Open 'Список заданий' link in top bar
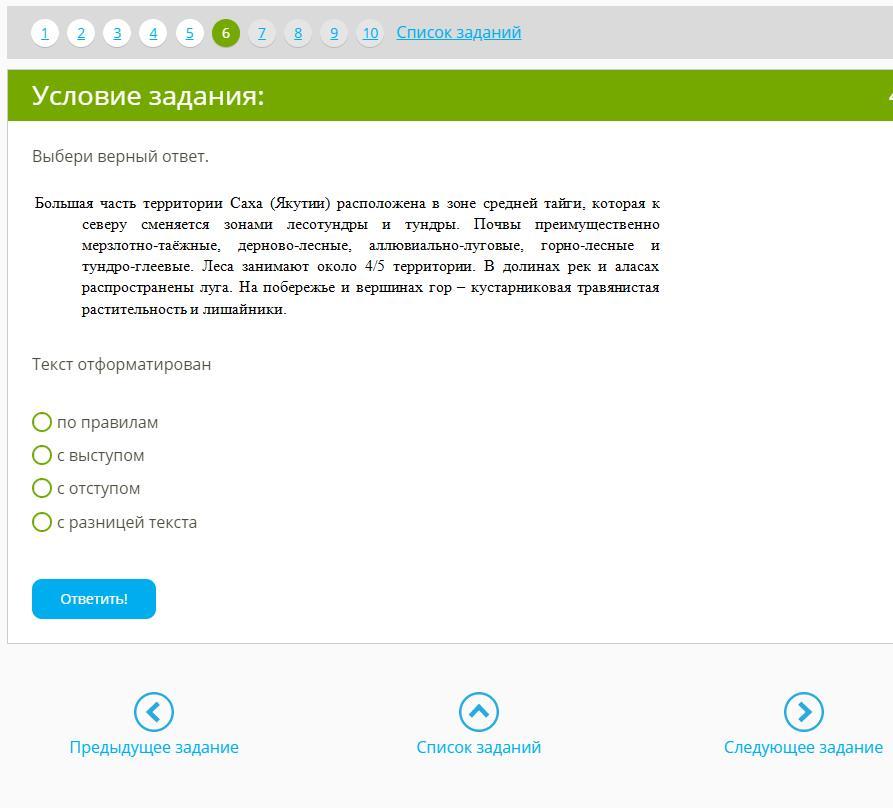Screen dimensions: 893x808 point(459,32)
